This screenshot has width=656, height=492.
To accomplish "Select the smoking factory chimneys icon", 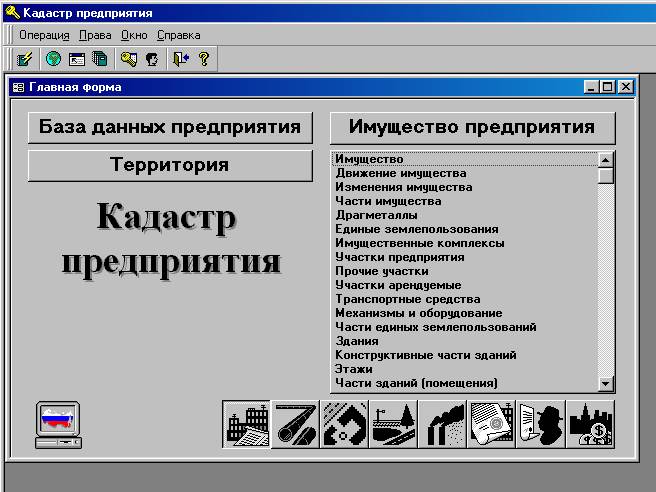I will pos(443,424).
